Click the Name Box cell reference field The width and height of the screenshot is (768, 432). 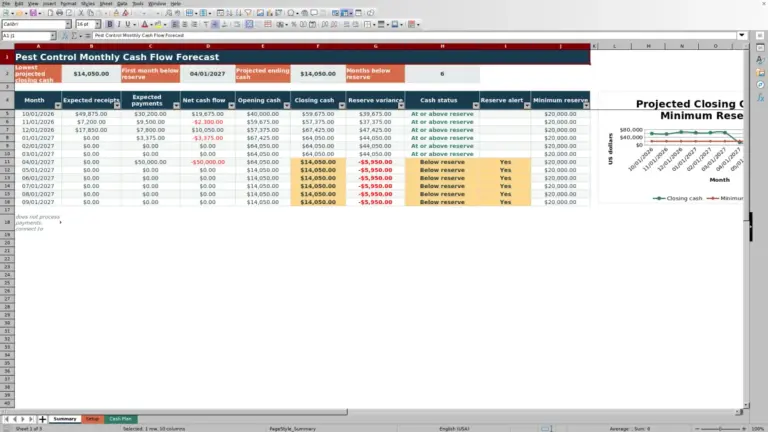click(25, 36)
